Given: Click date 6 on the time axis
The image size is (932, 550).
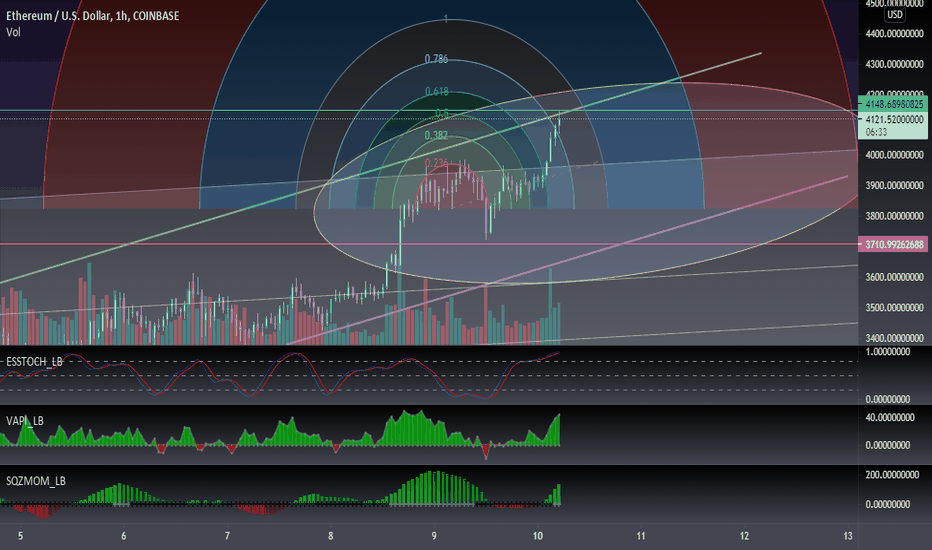Looking at the screenshot, I should [x=124, y=536].
